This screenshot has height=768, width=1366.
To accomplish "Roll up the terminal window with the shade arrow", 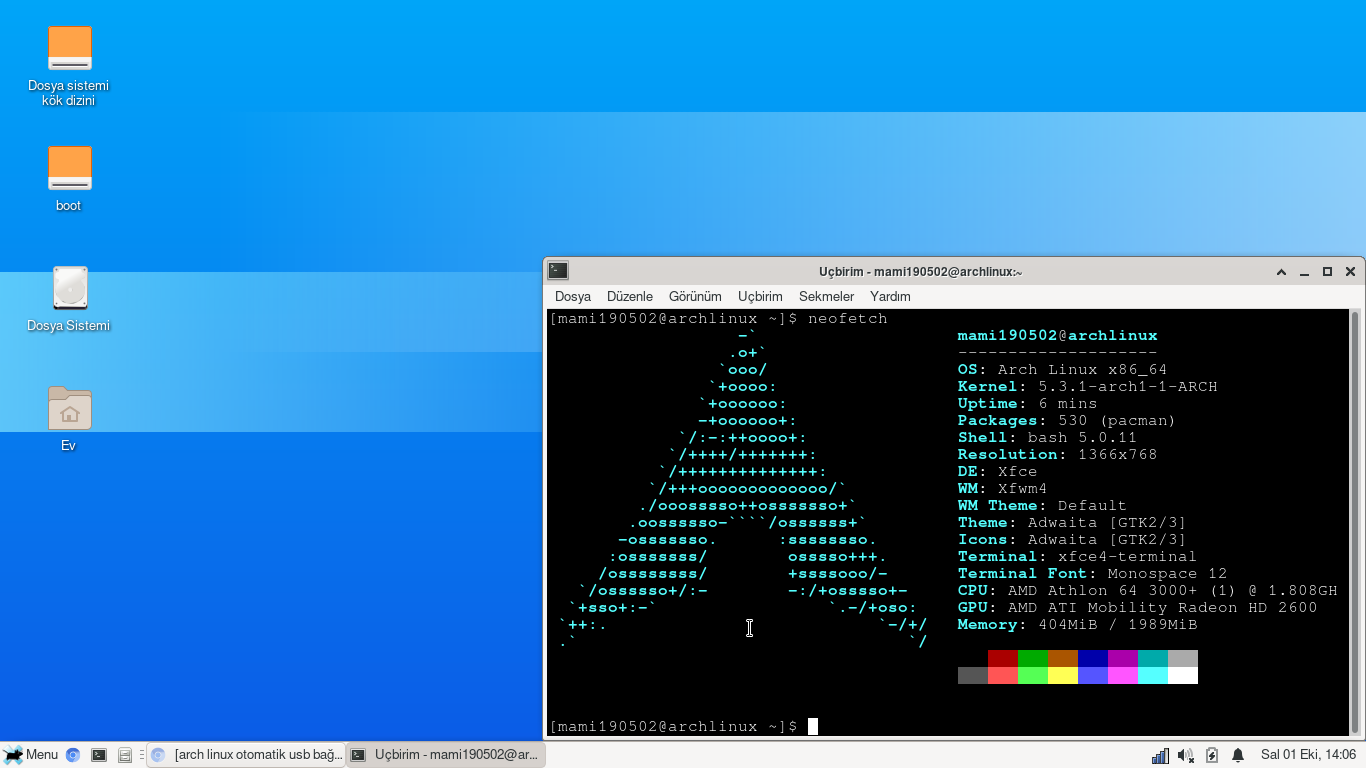I will click(x=1281, y=272).
